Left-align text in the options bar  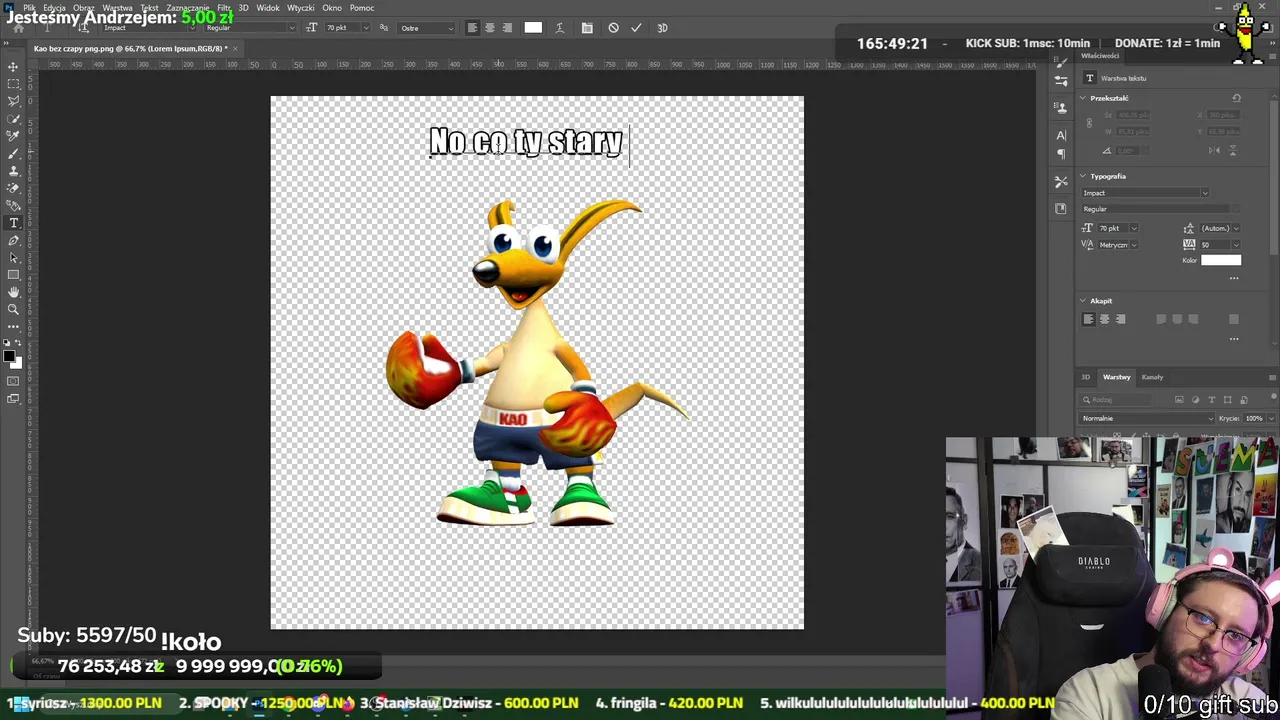[x=472, y=28]
